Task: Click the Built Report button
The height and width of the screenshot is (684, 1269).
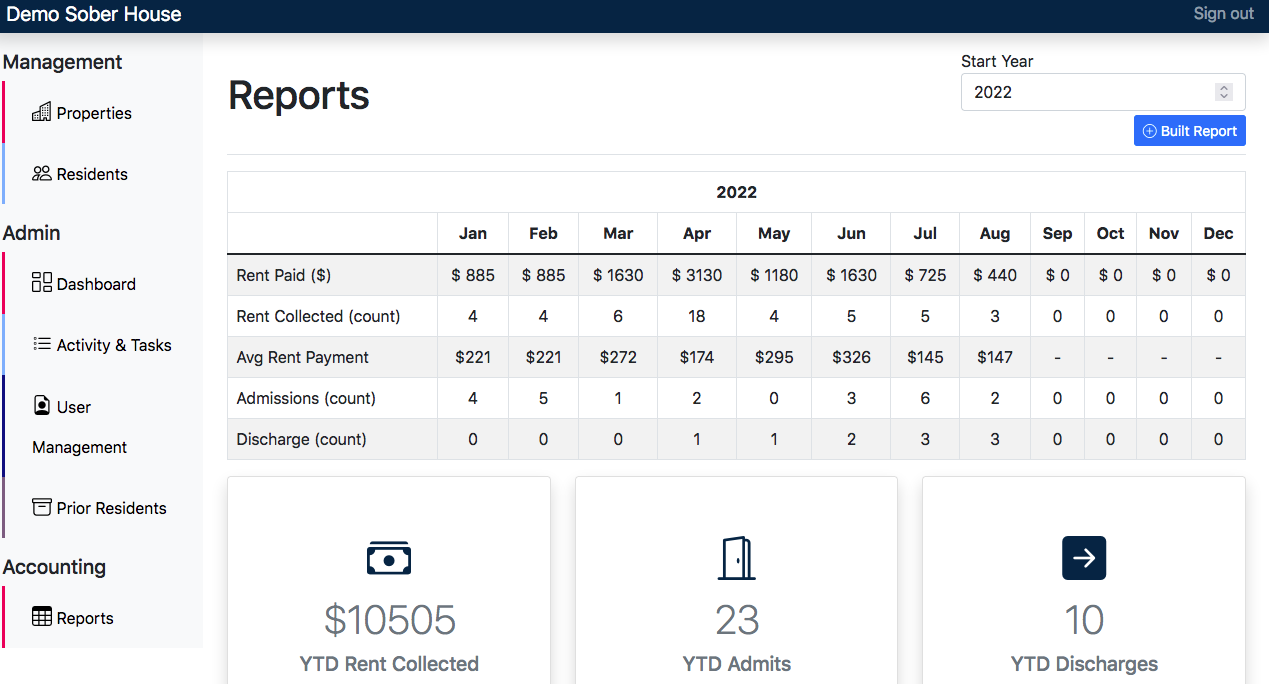Action: [1189, 130]
